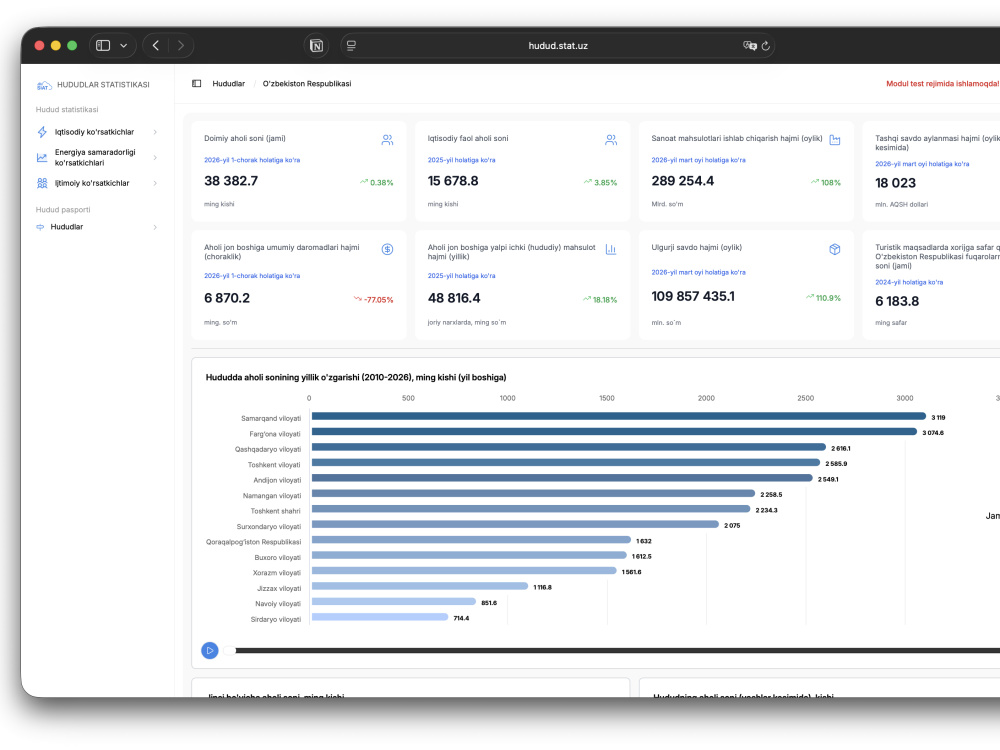Select the Sirdaryo viloyati bar
Image resolution: width=1000 pixels, height=750 pixels.
[x=380, y=617]
